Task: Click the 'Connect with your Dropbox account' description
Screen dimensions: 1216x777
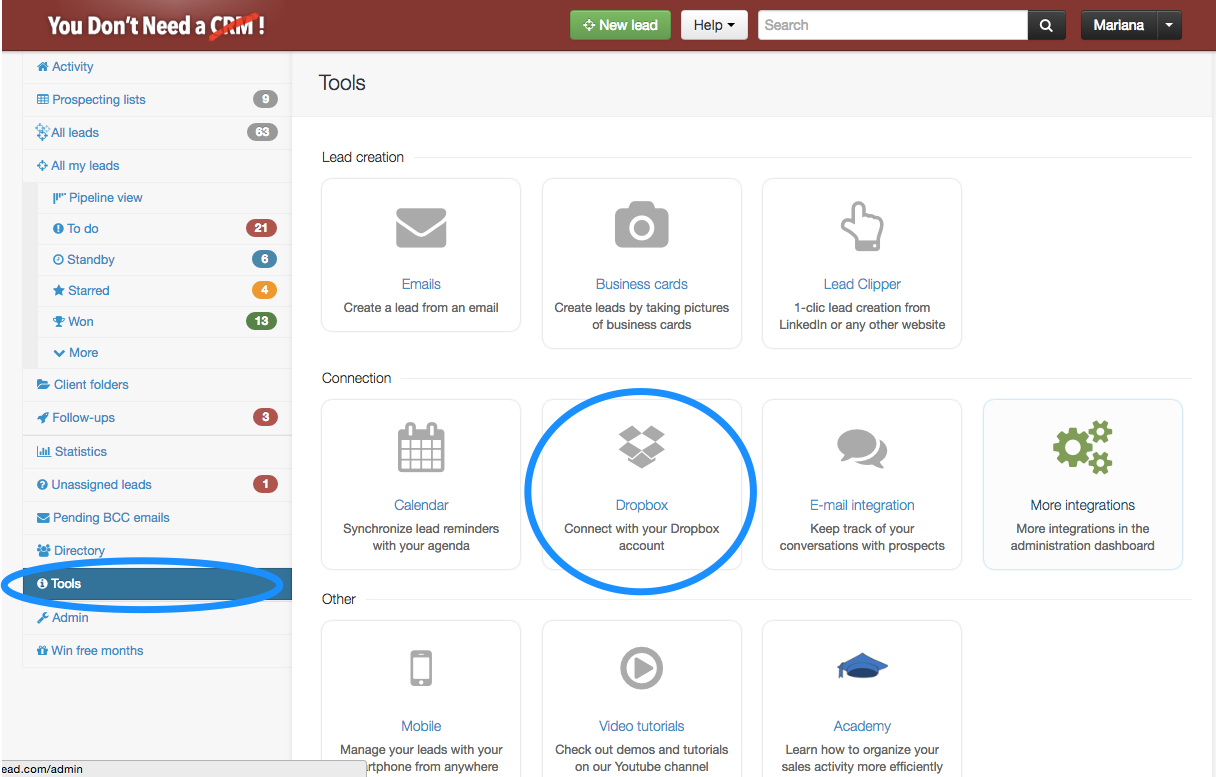Action: [x=641, y=537]
